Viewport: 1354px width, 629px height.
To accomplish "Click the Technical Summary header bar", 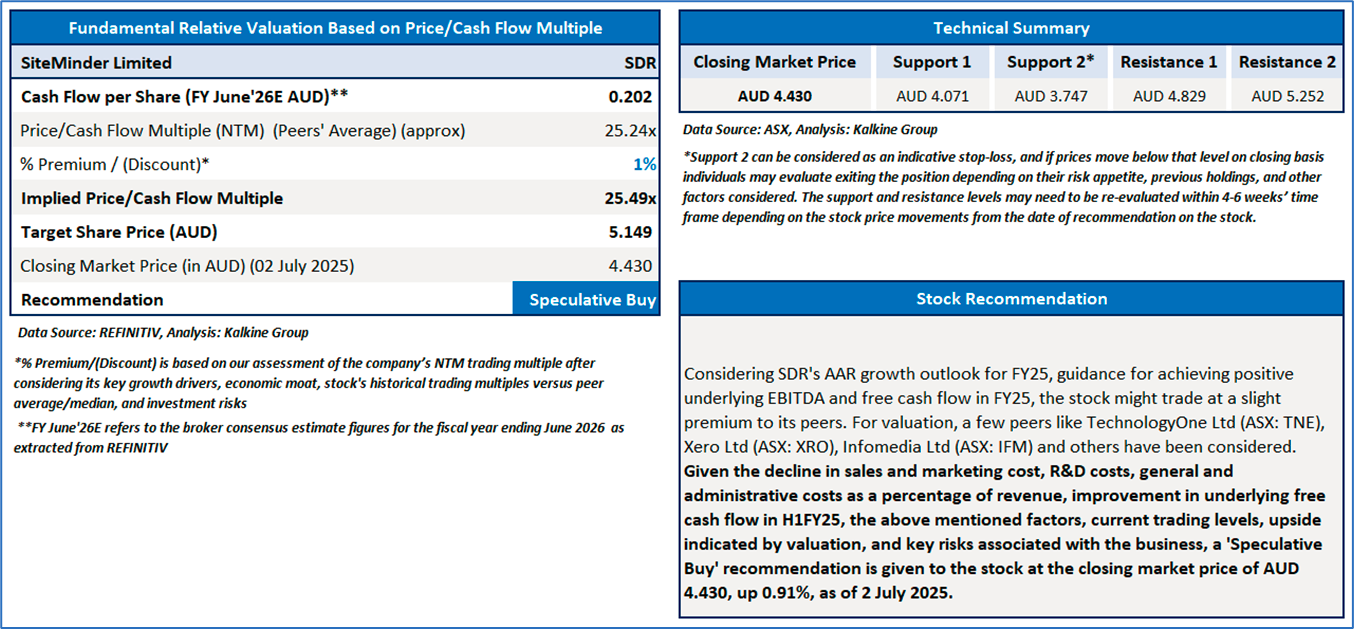I will [1011, 28].
